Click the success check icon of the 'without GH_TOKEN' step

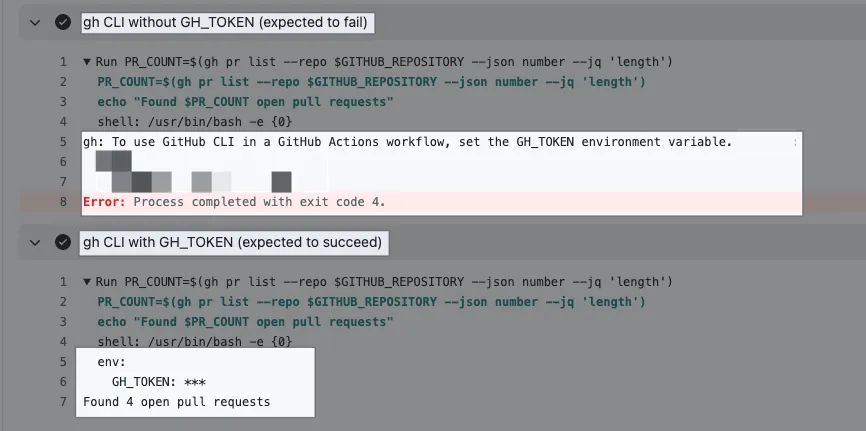coord(63,22)
